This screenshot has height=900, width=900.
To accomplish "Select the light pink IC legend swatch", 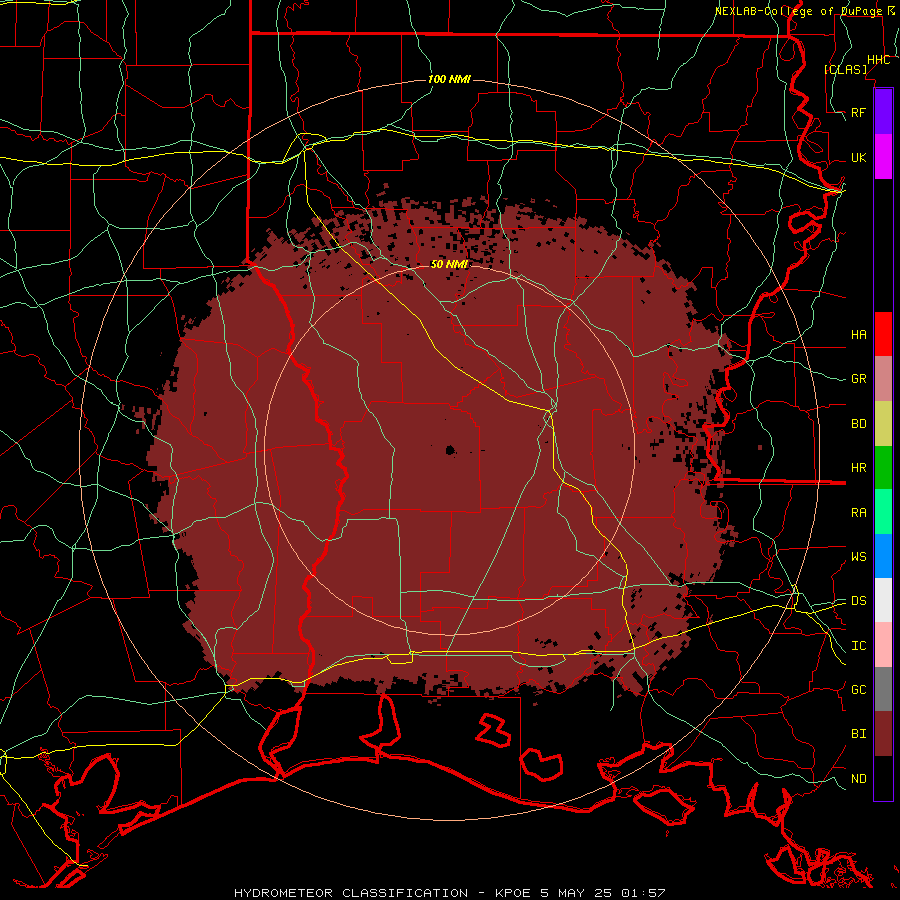I will 883,645.
